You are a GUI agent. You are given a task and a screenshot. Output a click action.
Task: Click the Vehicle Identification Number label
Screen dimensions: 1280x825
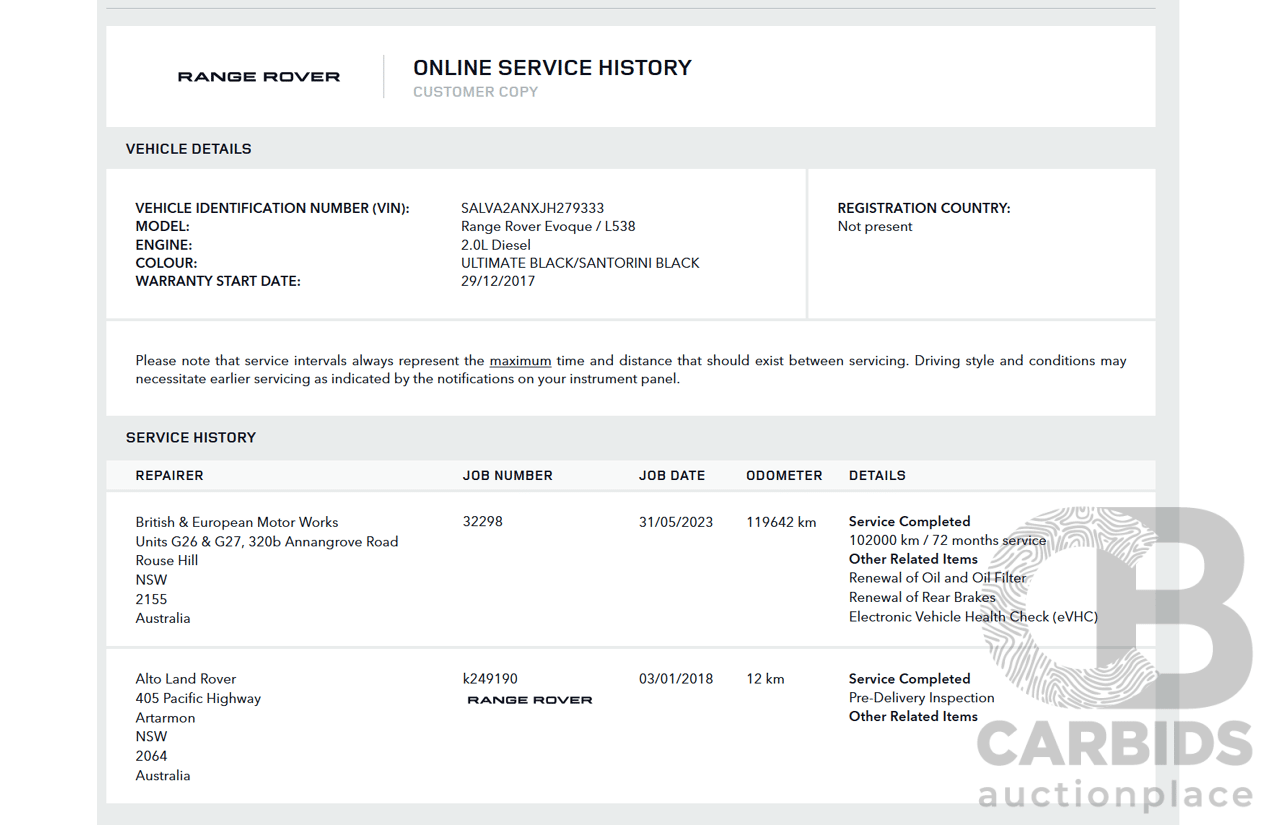click(272, 209)
